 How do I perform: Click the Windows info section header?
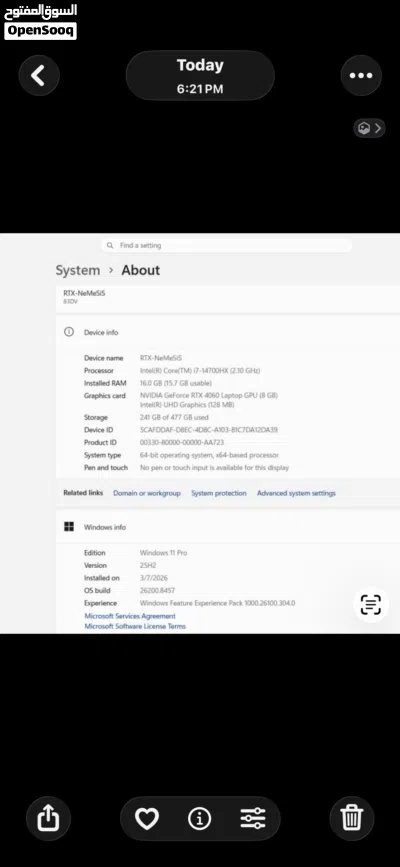point(105,527)
